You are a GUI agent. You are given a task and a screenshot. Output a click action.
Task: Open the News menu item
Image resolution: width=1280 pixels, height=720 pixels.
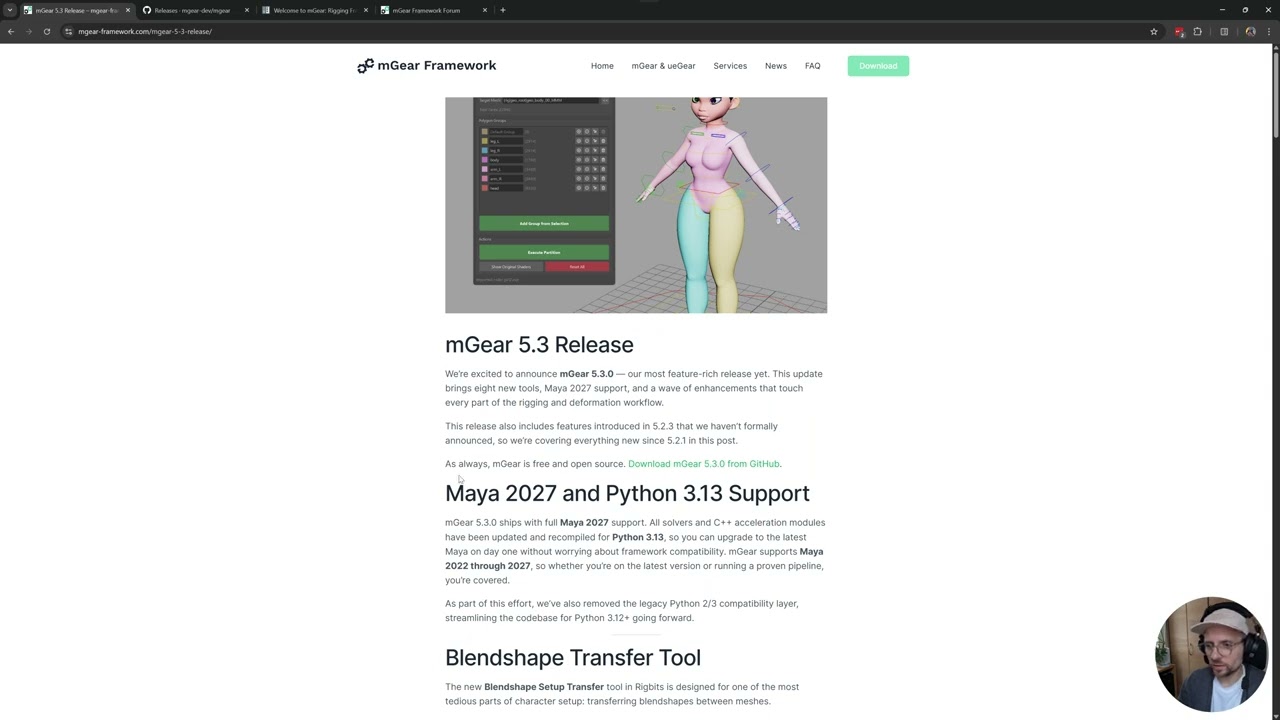[x=776, y=66]
